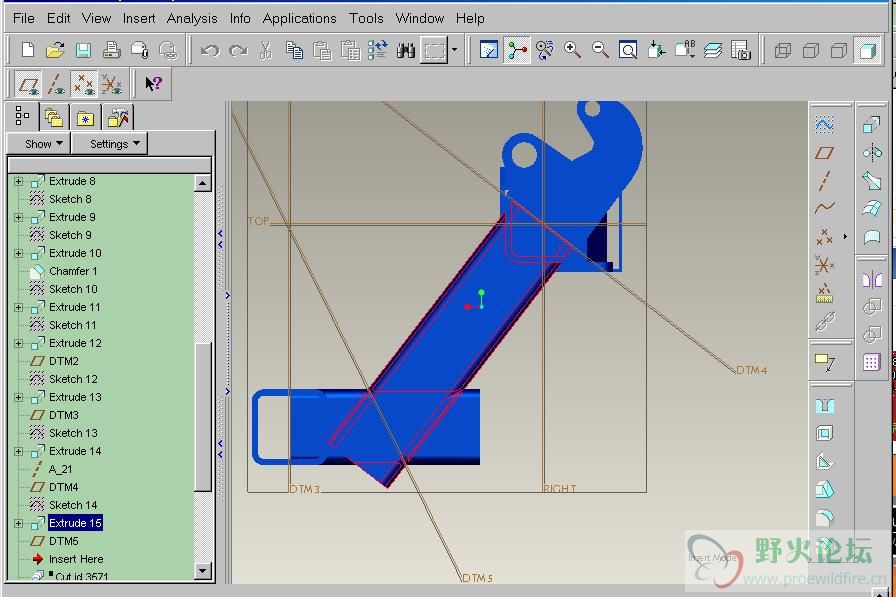Open the Tools menu

pos(366,18)
